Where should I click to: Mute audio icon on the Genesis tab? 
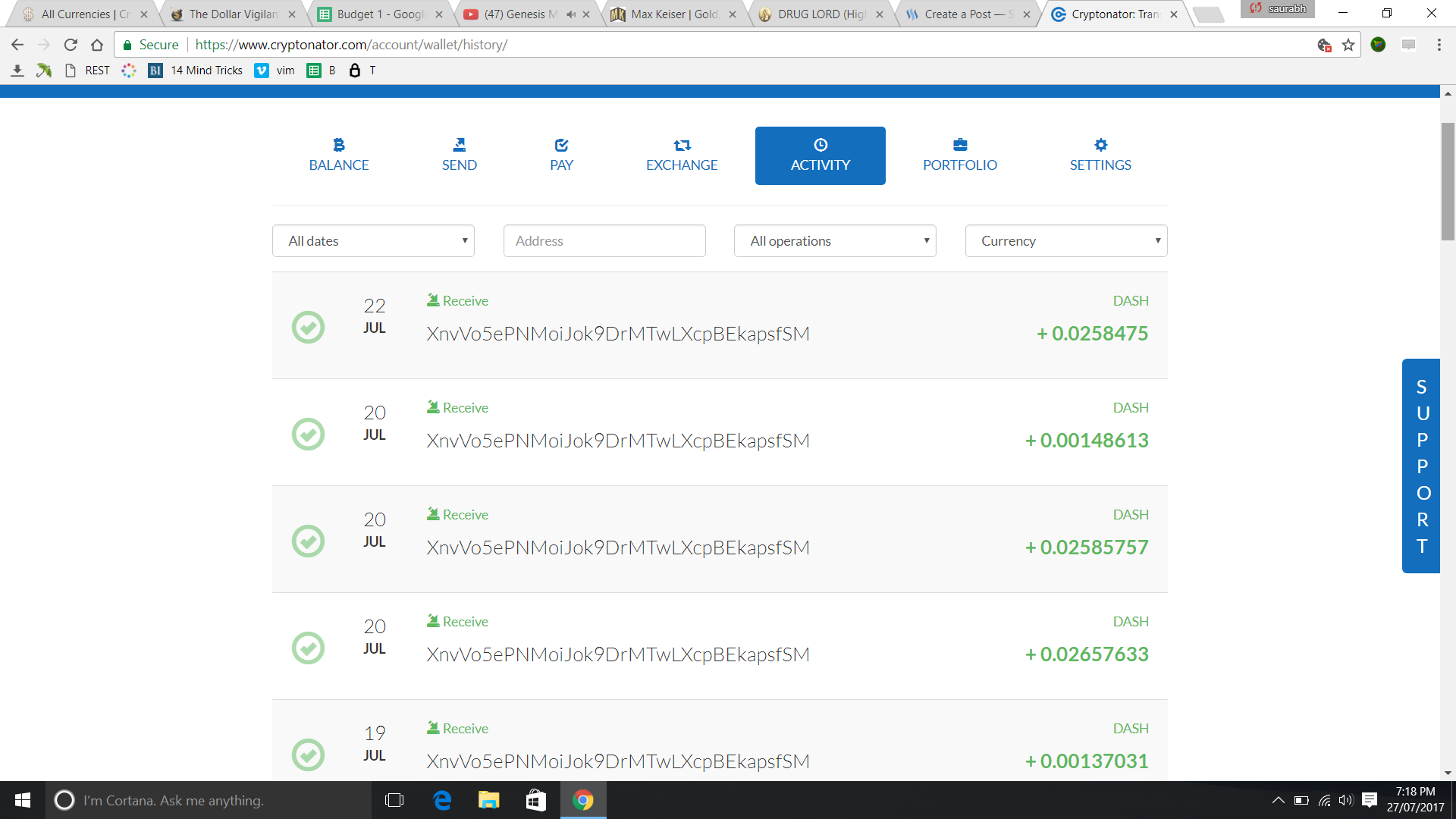[x=571, y=14]
